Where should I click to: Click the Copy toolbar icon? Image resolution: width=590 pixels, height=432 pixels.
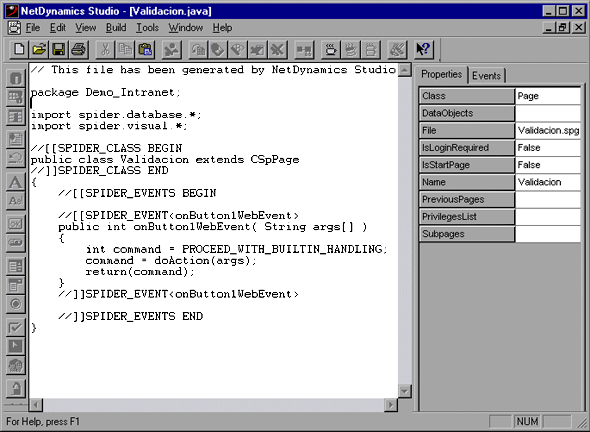125,49
